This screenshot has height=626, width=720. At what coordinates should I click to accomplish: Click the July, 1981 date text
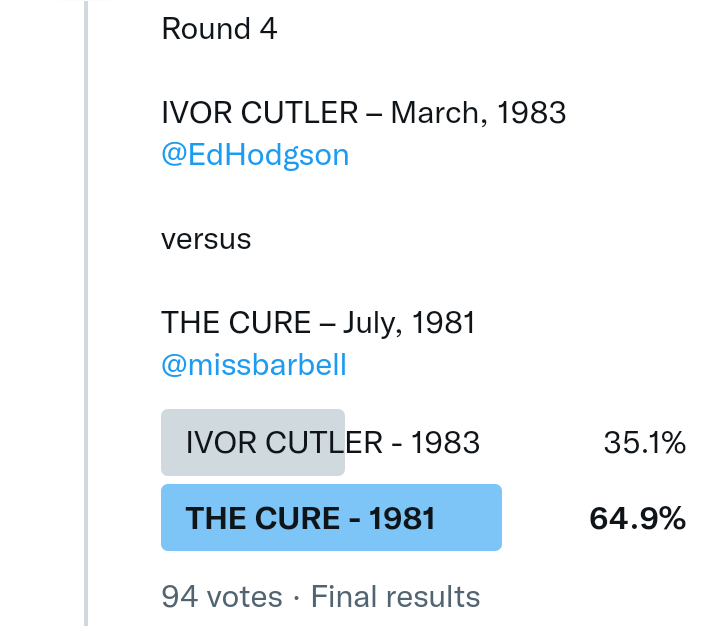[x=408, y=323]
